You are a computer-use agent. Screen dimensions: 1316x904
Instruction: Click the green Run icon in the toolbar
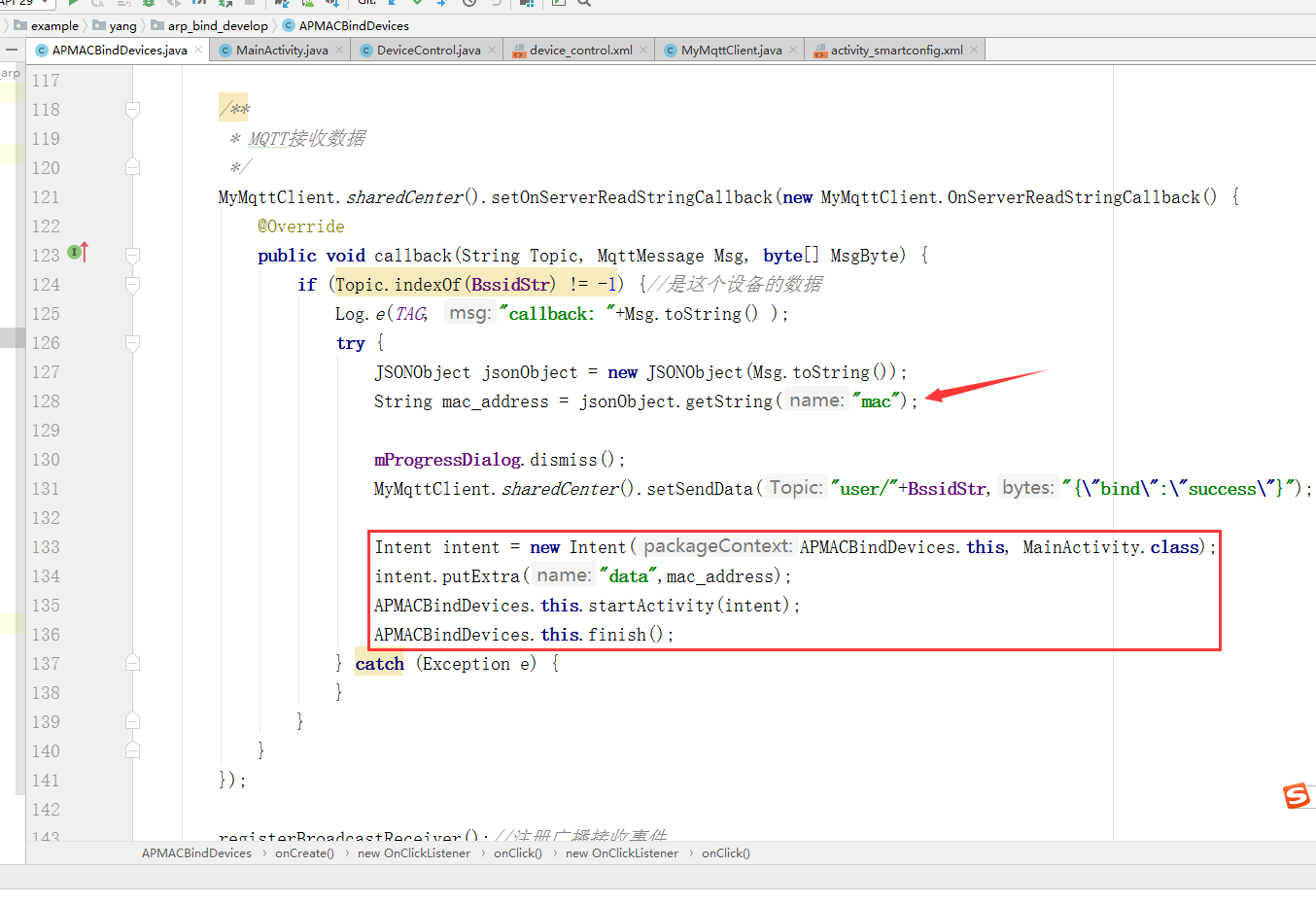click(x=74, y=3)
